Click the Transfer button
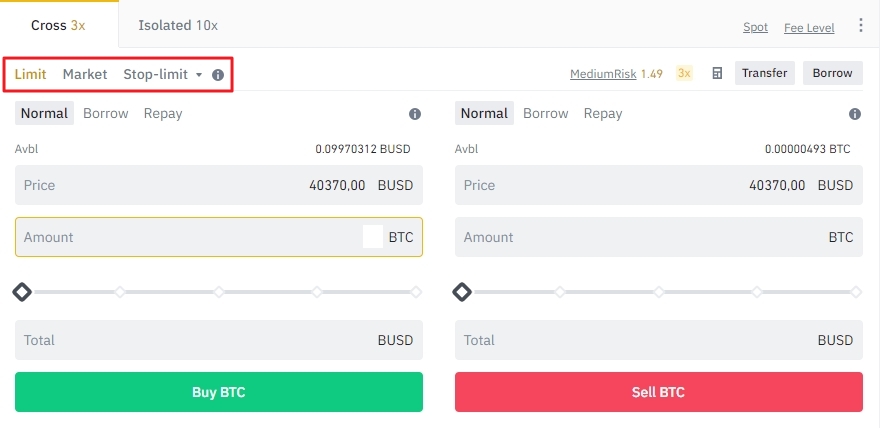The width and height of the screenshot is (880, 428). pyautogui.click(x=765, y=73)
